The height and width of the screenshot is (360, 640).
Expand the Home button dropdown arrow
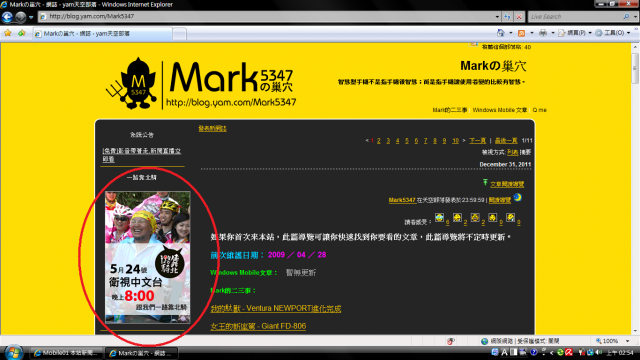511,33
